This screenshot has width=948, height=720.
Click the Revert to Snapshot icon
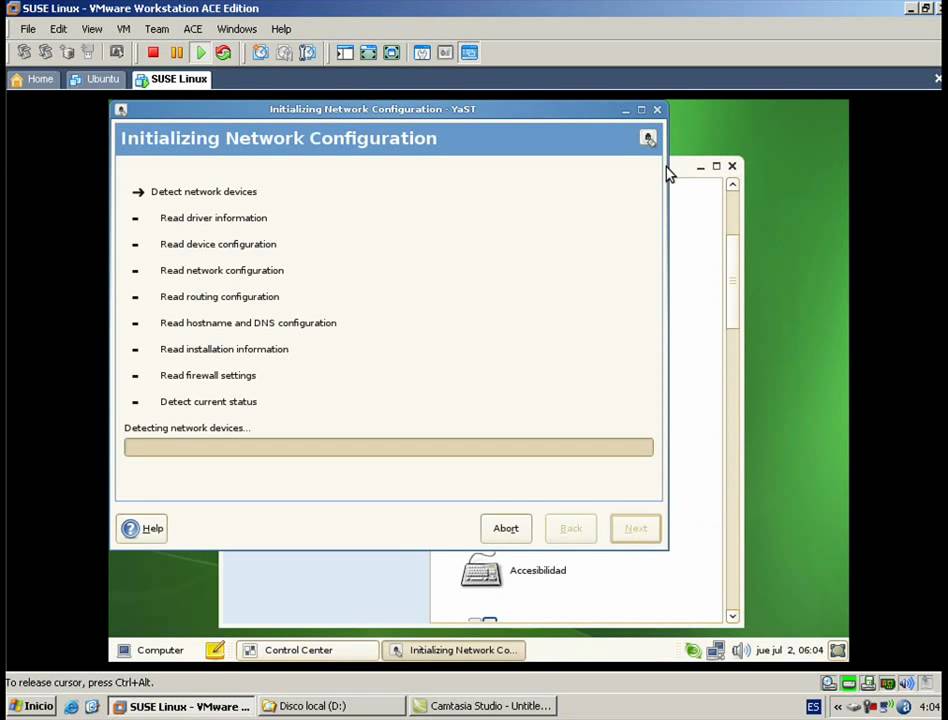[284, 53]
